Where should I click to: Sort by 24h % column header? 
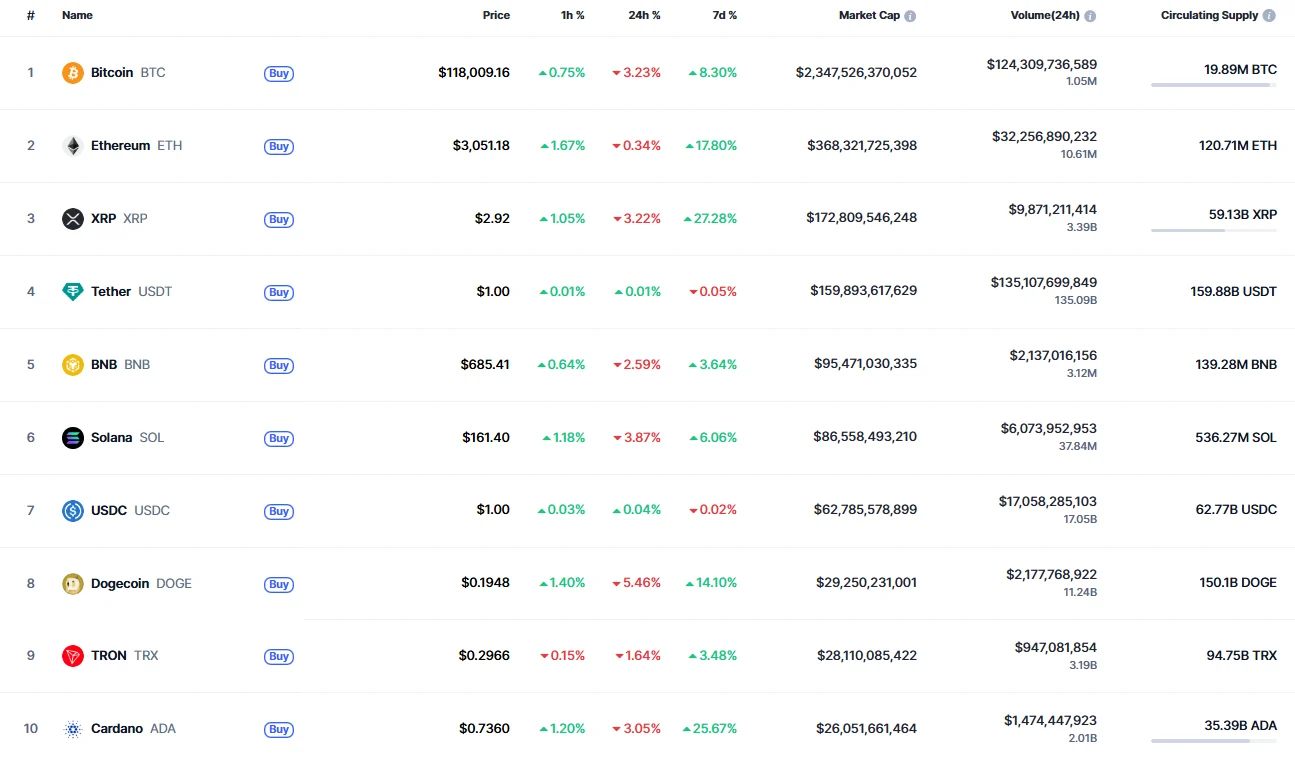coord(645,16)
